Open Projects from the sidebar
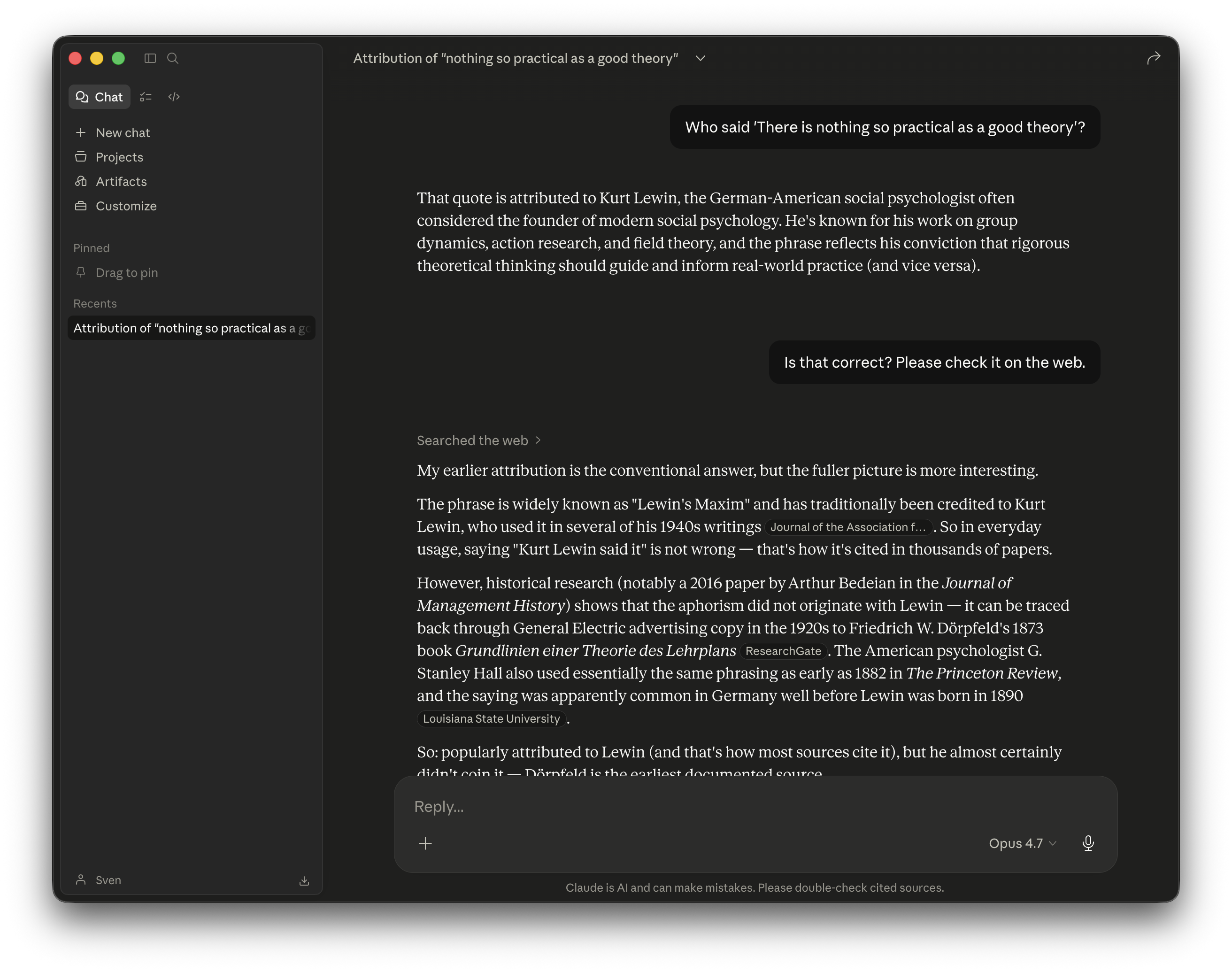This screenshot has width=1232, height=972. (120, 157)
